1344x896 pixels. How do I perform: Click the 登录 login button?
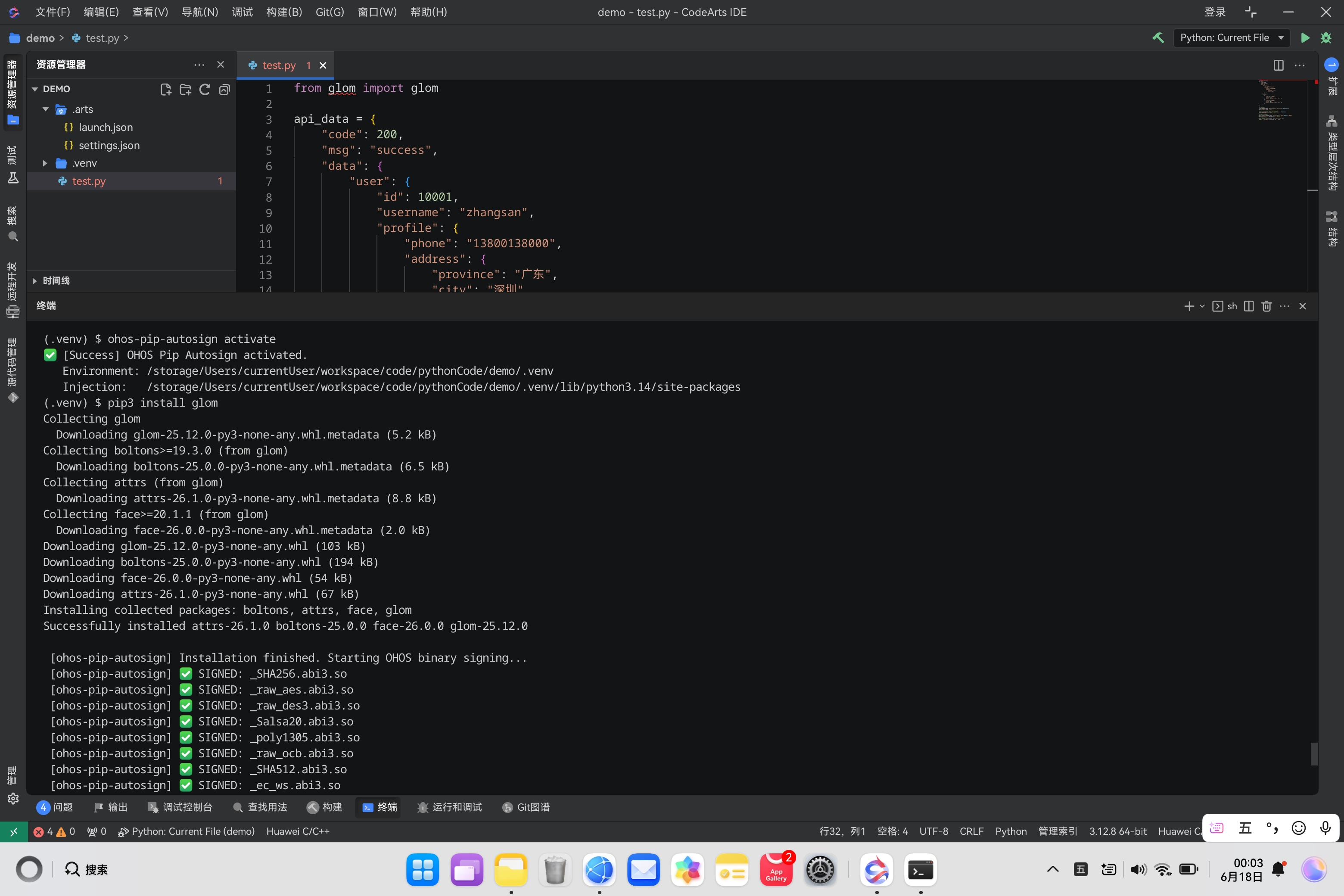click(1215, 12)
